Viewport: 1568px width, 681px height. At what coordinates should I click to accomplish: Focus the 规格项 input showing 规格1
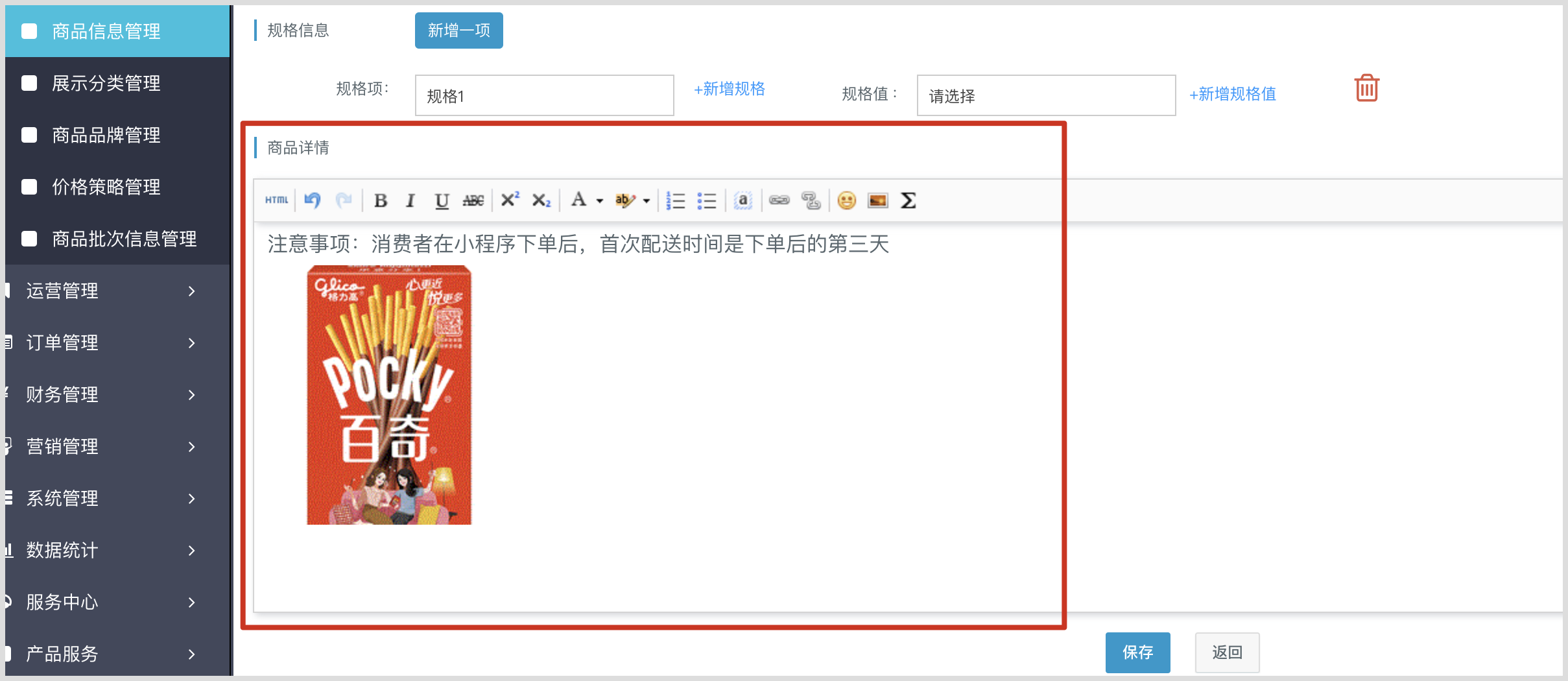point(545,95)
